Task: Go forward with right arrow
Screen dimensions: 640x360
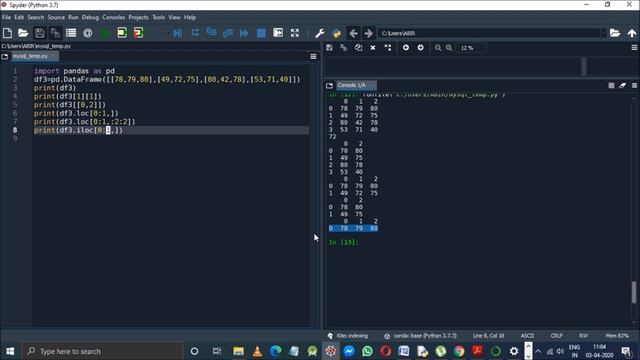Action: pos(368,33)
